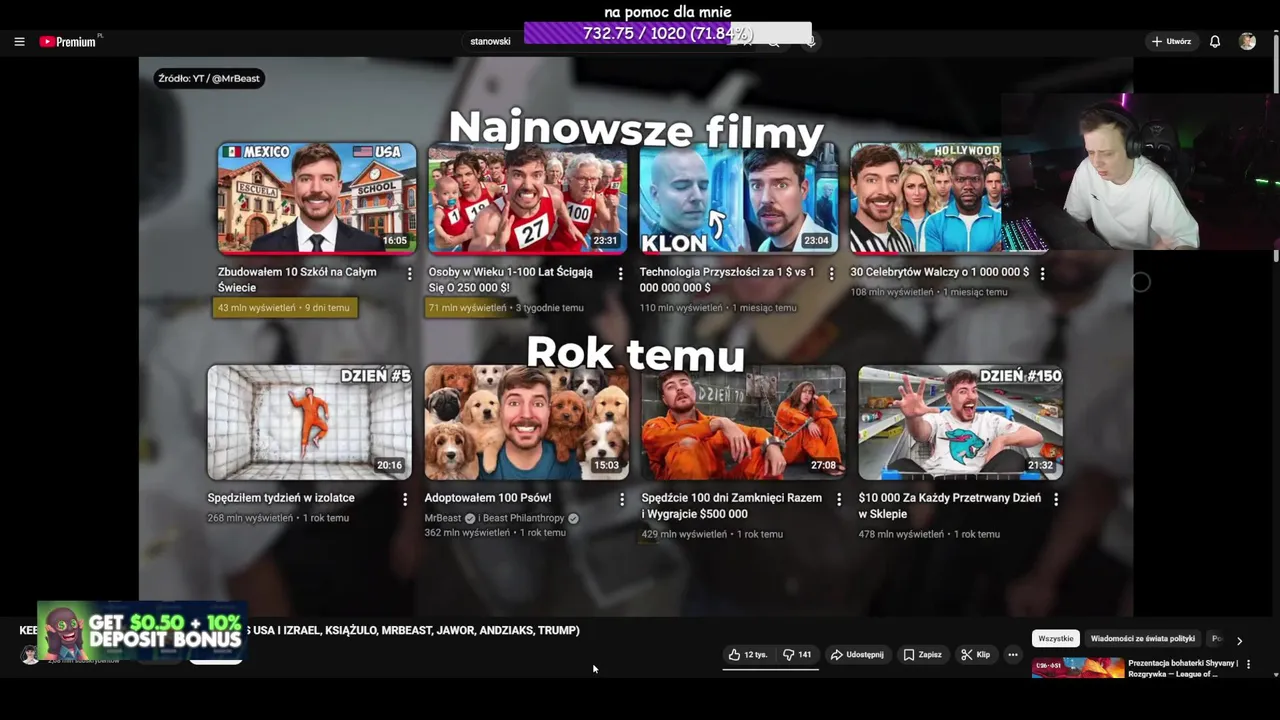
Task: Open the Dzień #5 isolation room thumbnail
Action: point(309,422)
